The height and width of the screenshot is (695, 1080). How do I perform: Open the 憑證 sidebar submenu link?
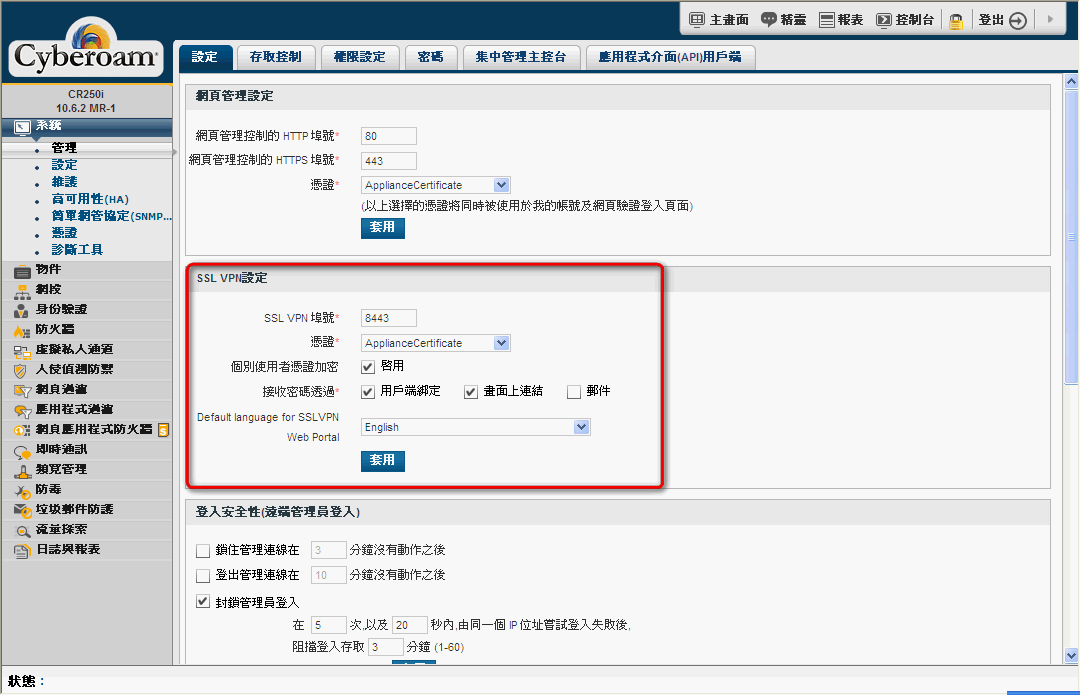tap(64, 233)
